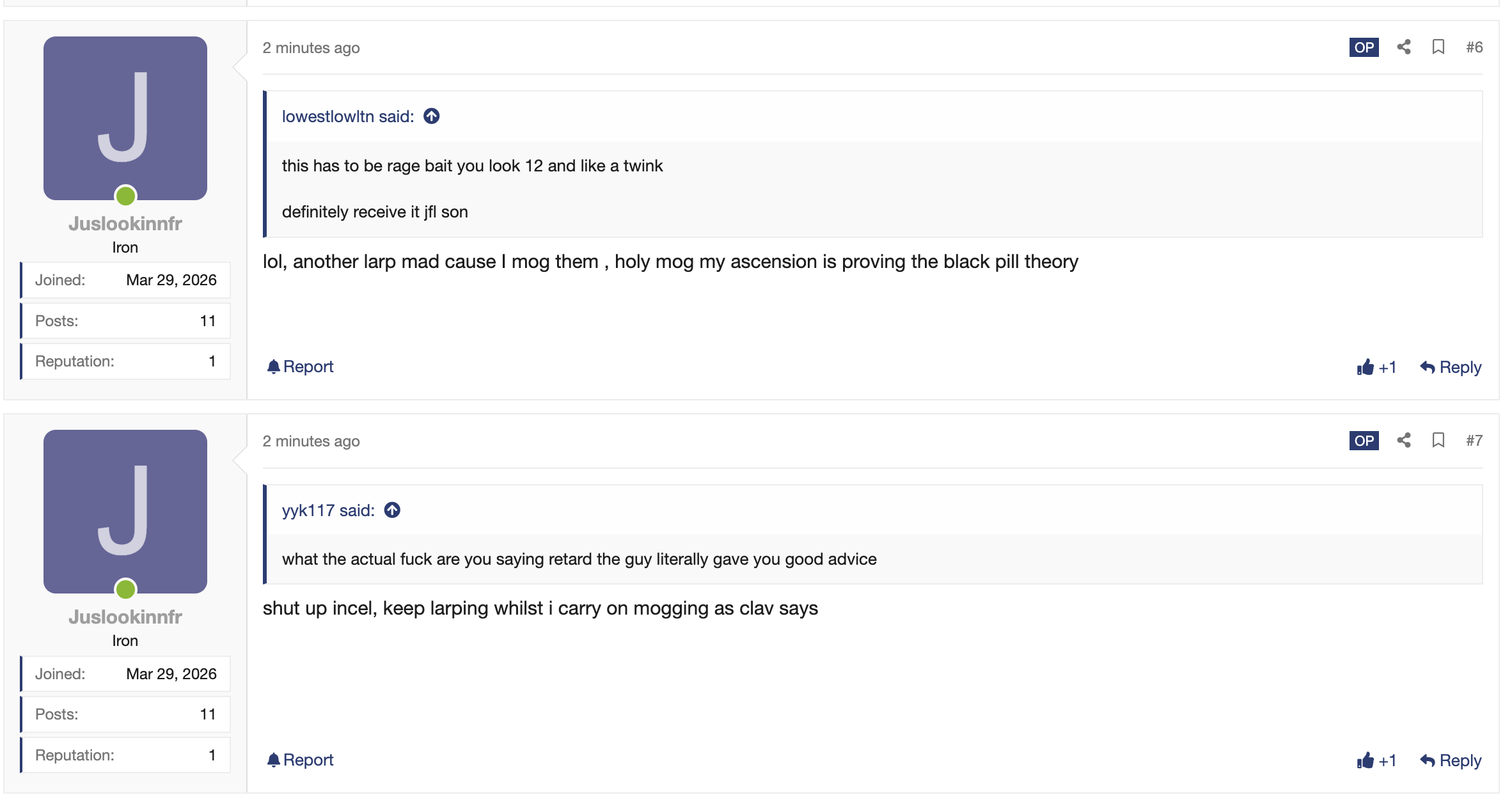Click Juslookinnfr username under first avatar
This screenshot has width=1512, height=802.
125,224
